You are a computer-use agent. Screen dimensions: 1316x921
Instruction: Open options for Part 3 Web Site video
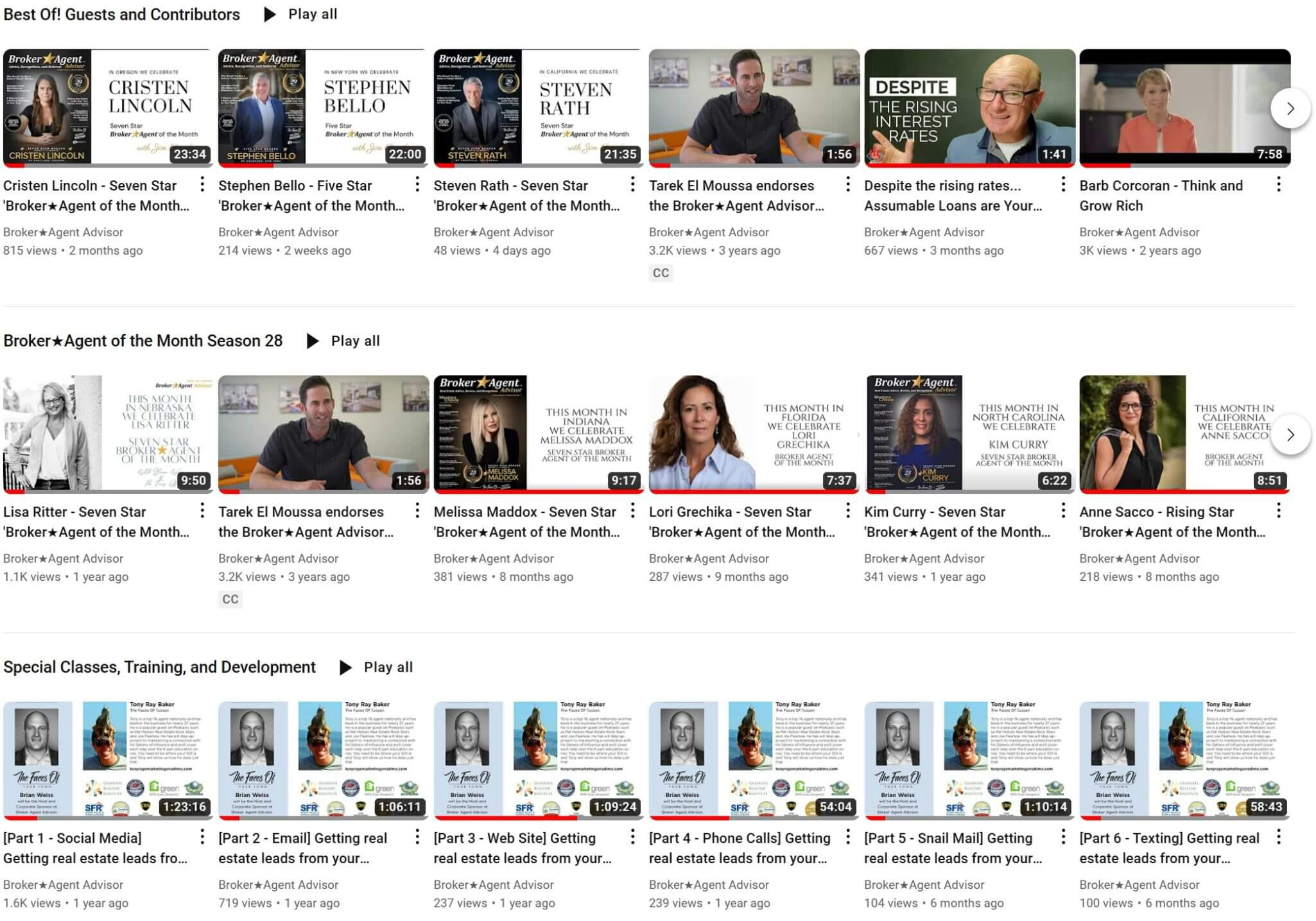[632, 837]
